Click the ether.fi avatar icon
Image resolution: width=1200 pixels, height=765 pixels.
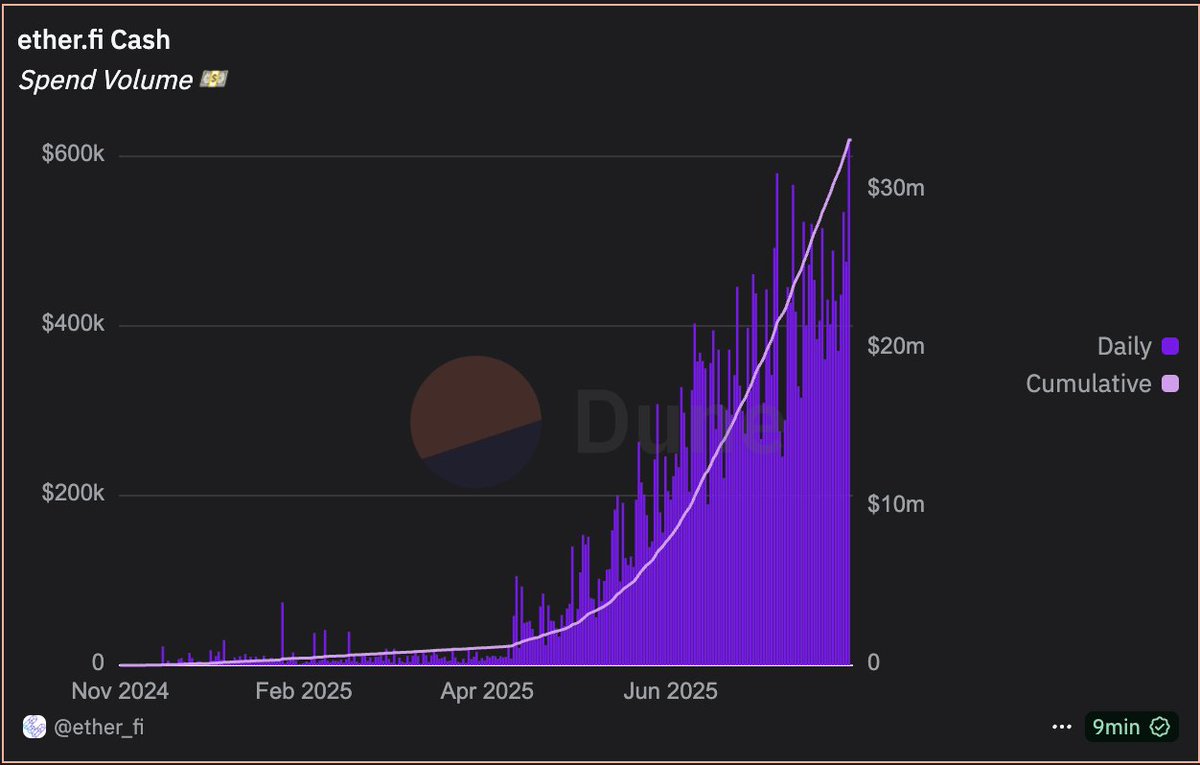pos(34,727)
